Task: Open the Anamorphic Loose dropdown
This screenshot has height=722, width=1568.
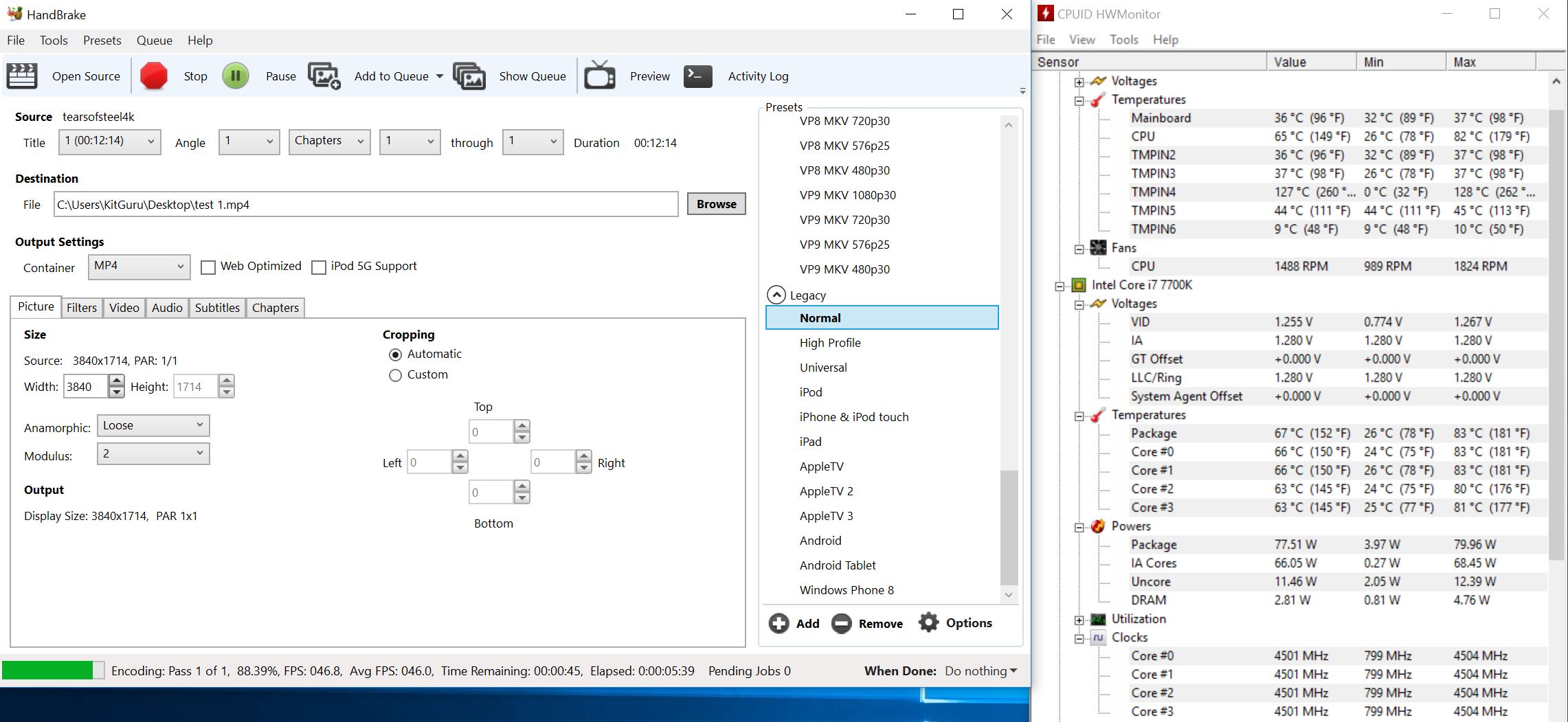Action: click(153, 426)
